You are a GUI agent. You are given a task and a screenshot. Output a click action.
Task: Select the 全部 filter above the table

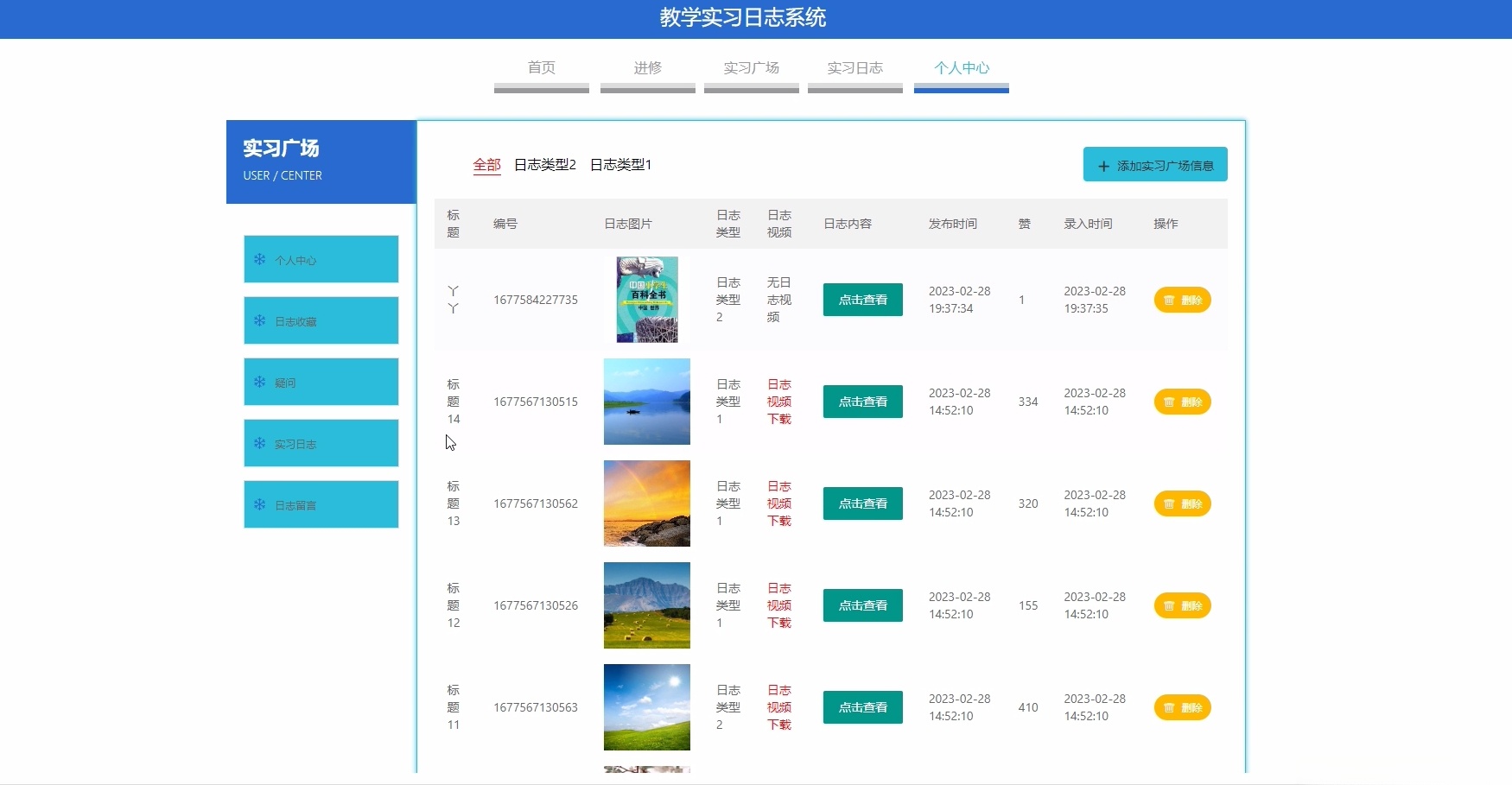click(x=486, y=165)
